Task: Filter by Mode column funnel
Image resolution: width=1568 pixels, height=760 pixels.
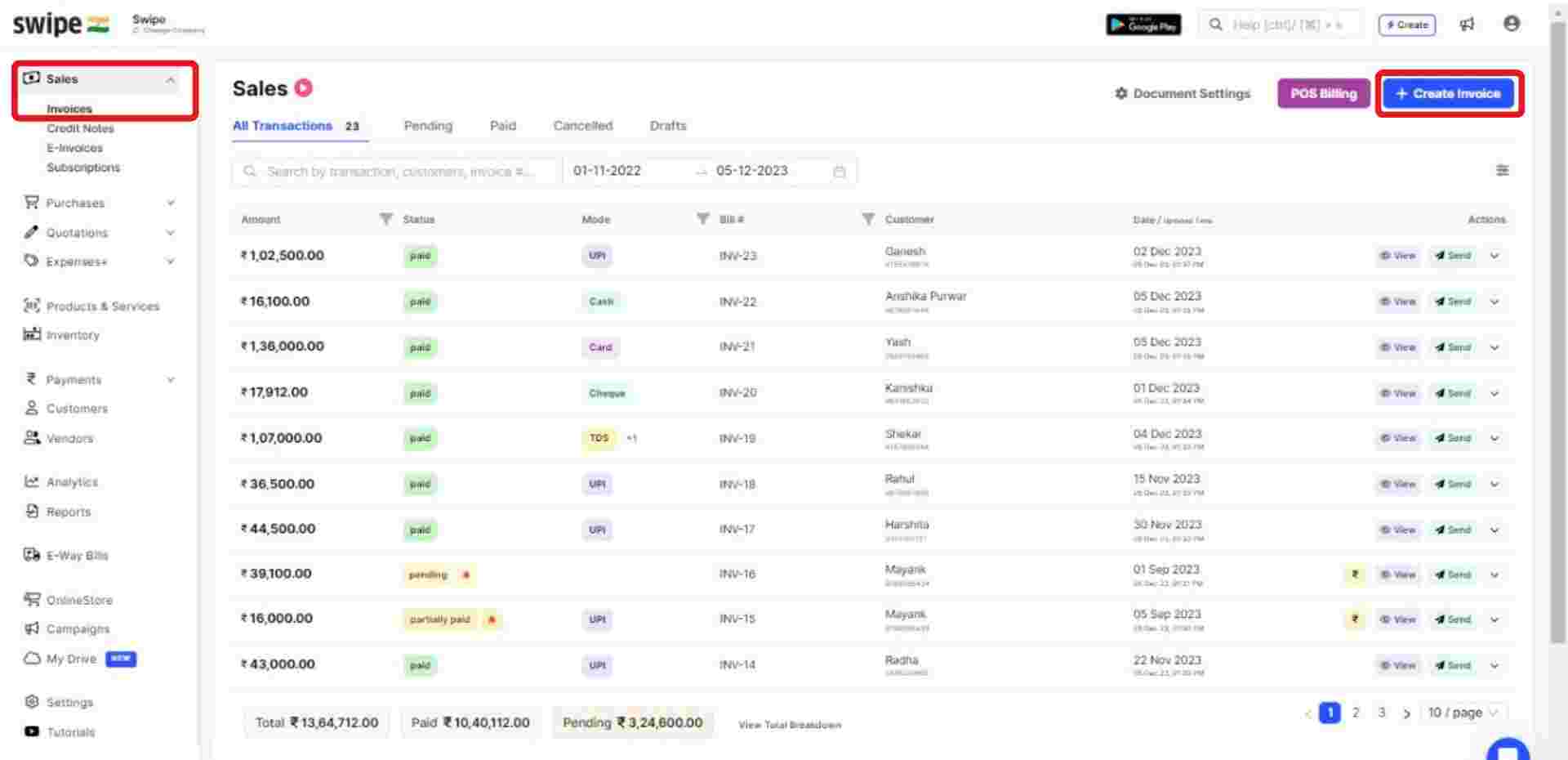Action: point(702,219)
